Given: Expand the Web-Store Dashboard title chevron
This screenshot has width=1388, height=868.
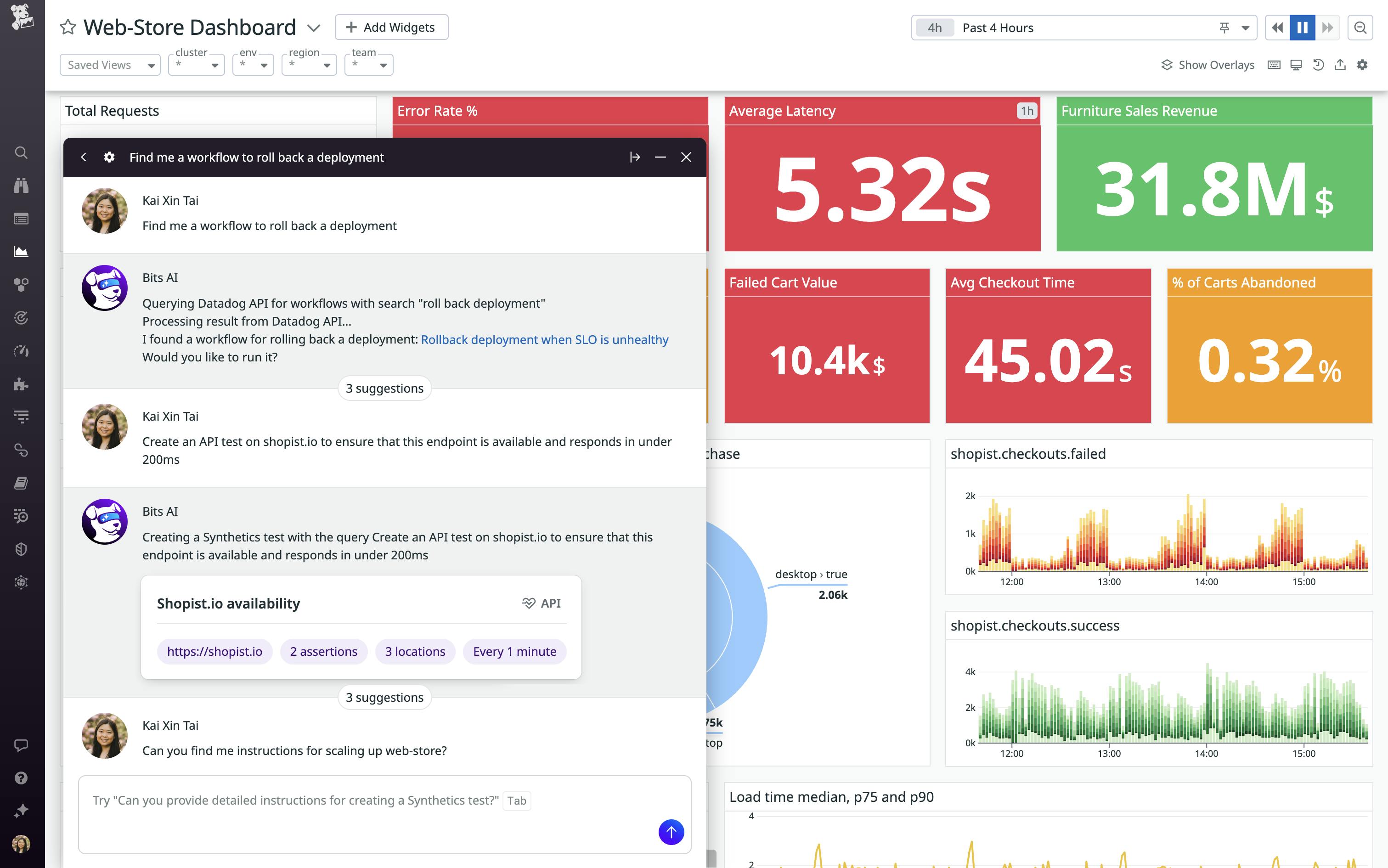Looking at the screenshot, I should pyautogui.click(x=313, y=27).
